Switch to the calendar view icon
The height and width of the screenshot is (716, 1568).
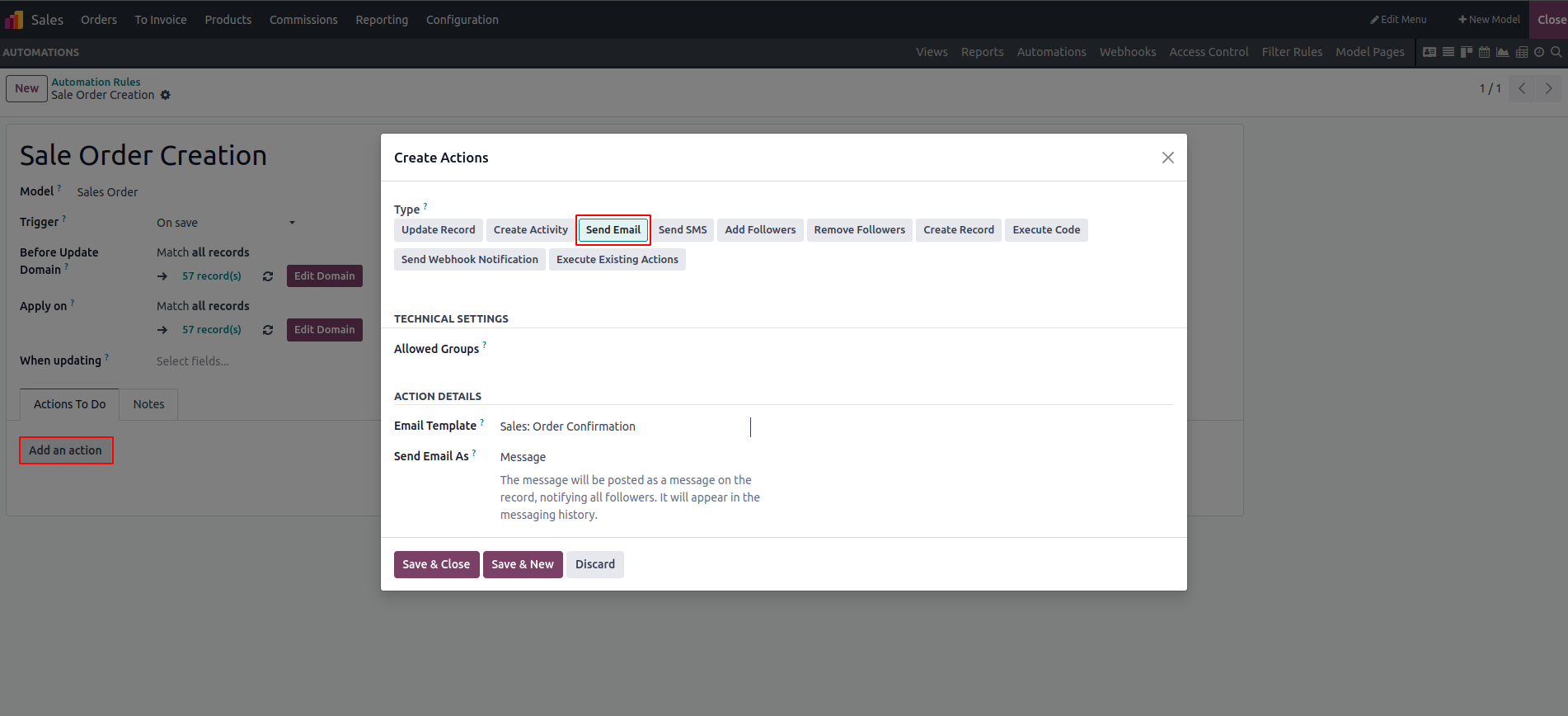coord(1485,52)
